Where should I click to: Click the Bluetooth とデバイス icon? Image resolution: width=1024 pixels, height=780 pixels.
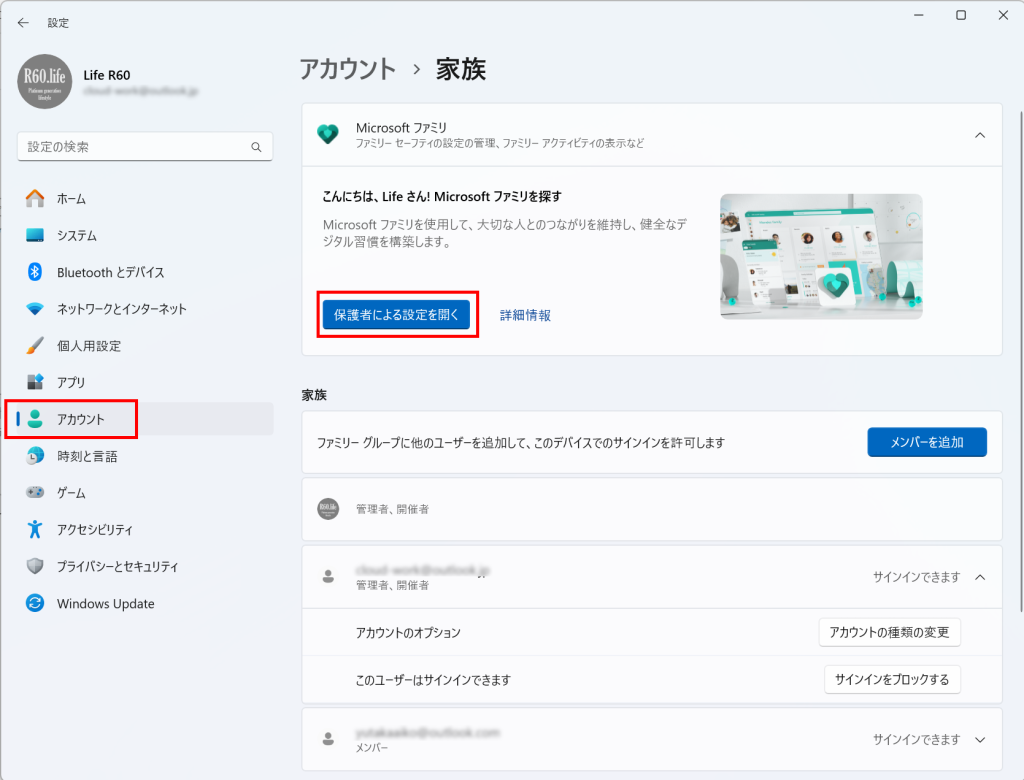pyautogui.click(x=35, y=272)
